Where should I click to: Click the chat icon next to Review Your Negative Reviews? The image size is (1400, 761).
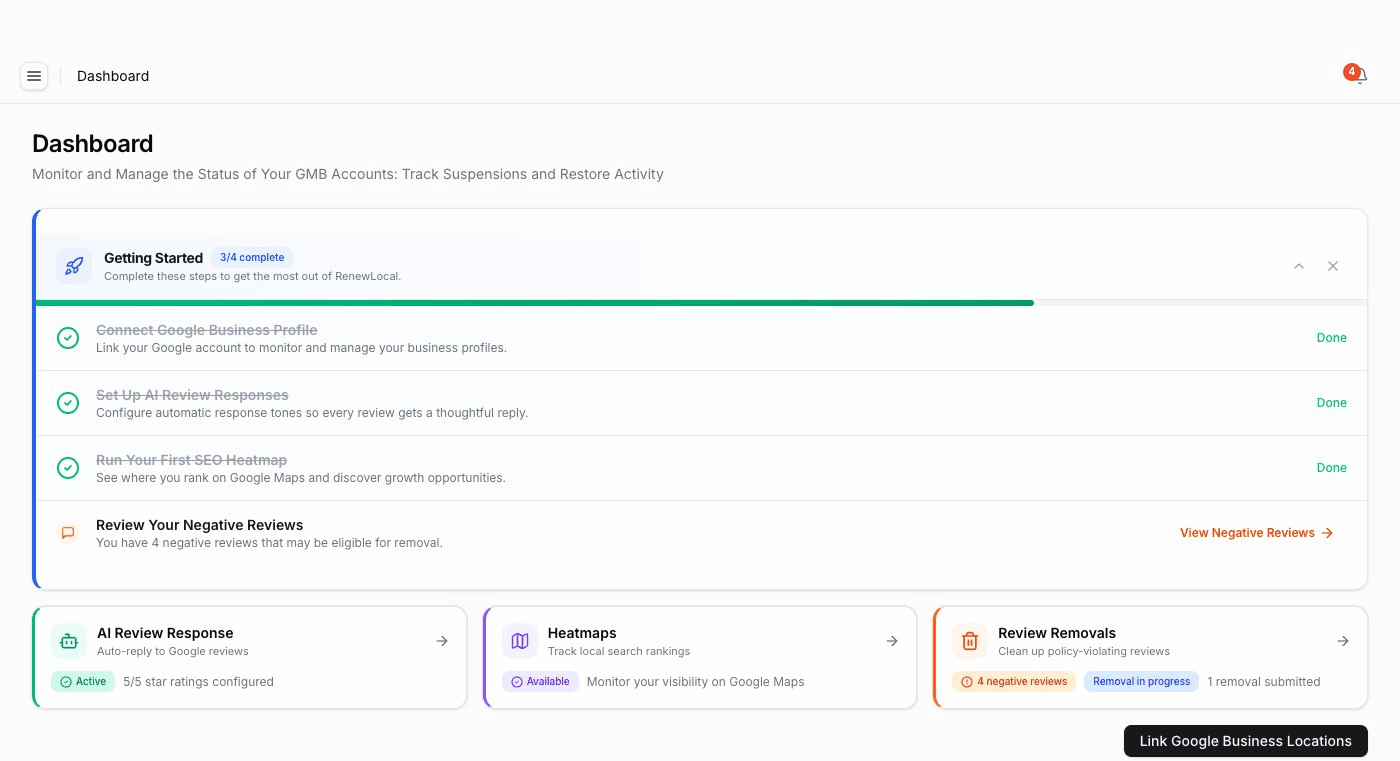point(68,533)
